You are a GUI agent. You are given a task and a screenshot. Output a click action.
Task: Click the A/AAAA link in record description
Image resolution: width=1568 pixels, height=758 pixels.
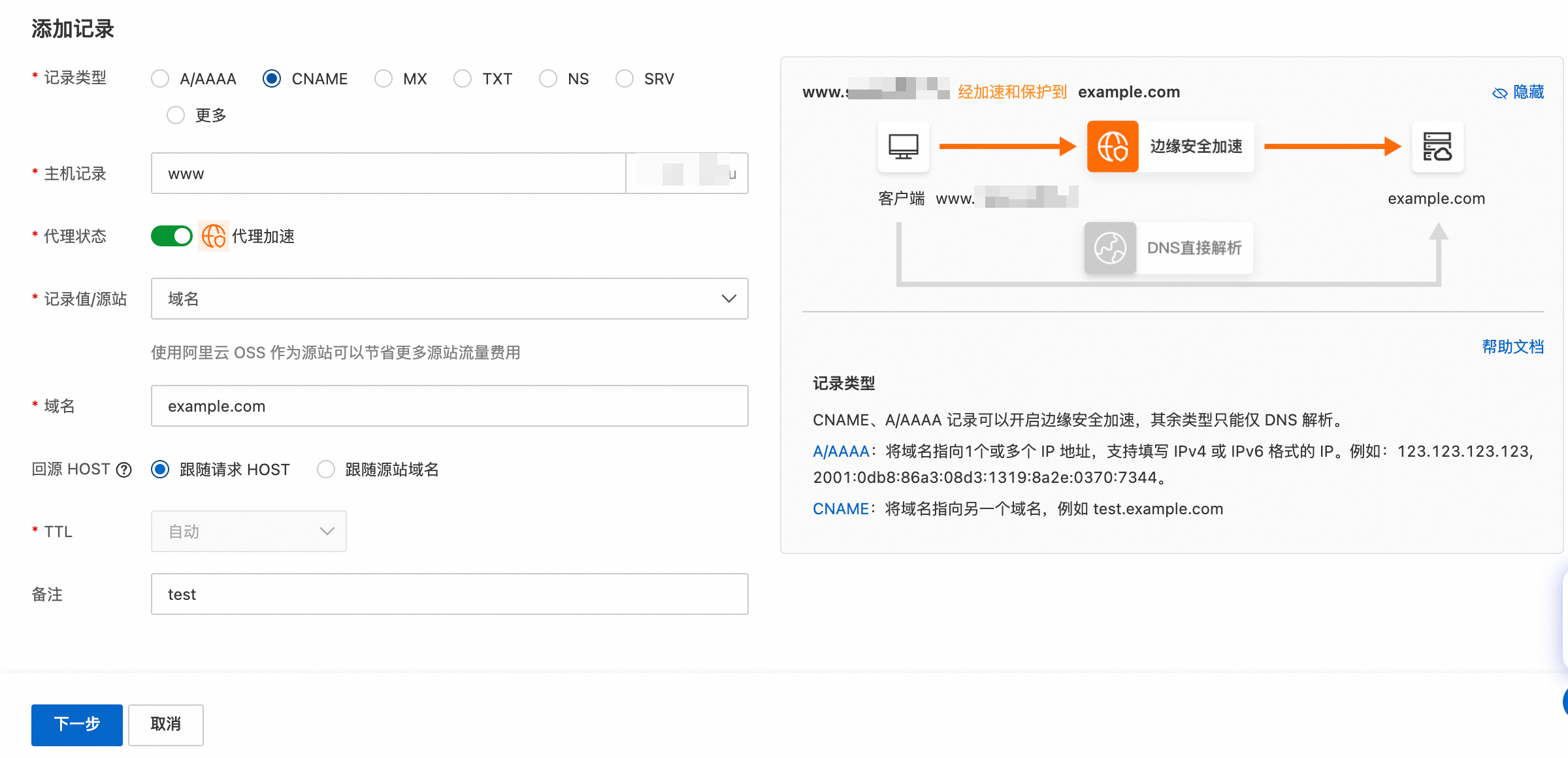[840, 452]
